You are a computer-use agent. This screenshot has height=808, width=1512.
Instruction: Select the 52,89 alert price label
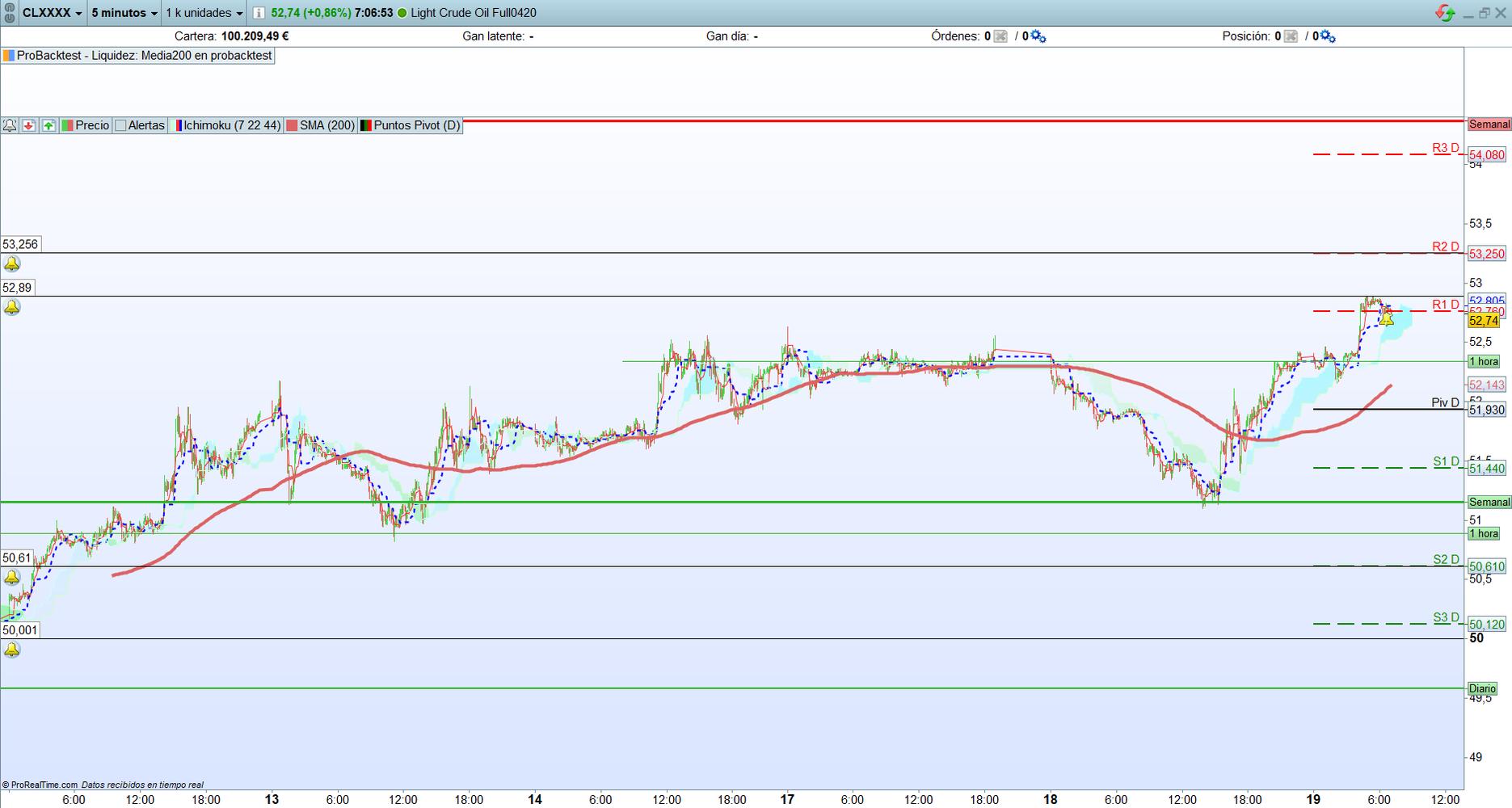pos(18,288)
